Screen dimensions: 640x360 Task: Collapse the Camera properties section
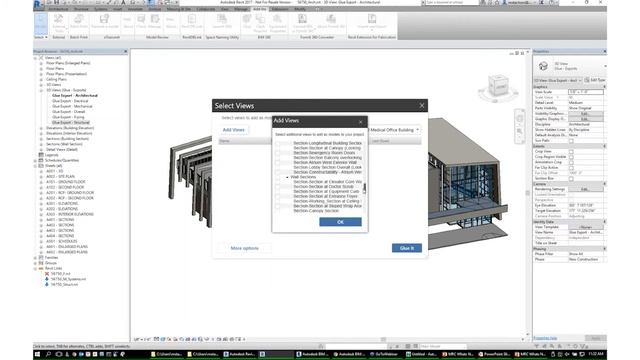(604, 184)
